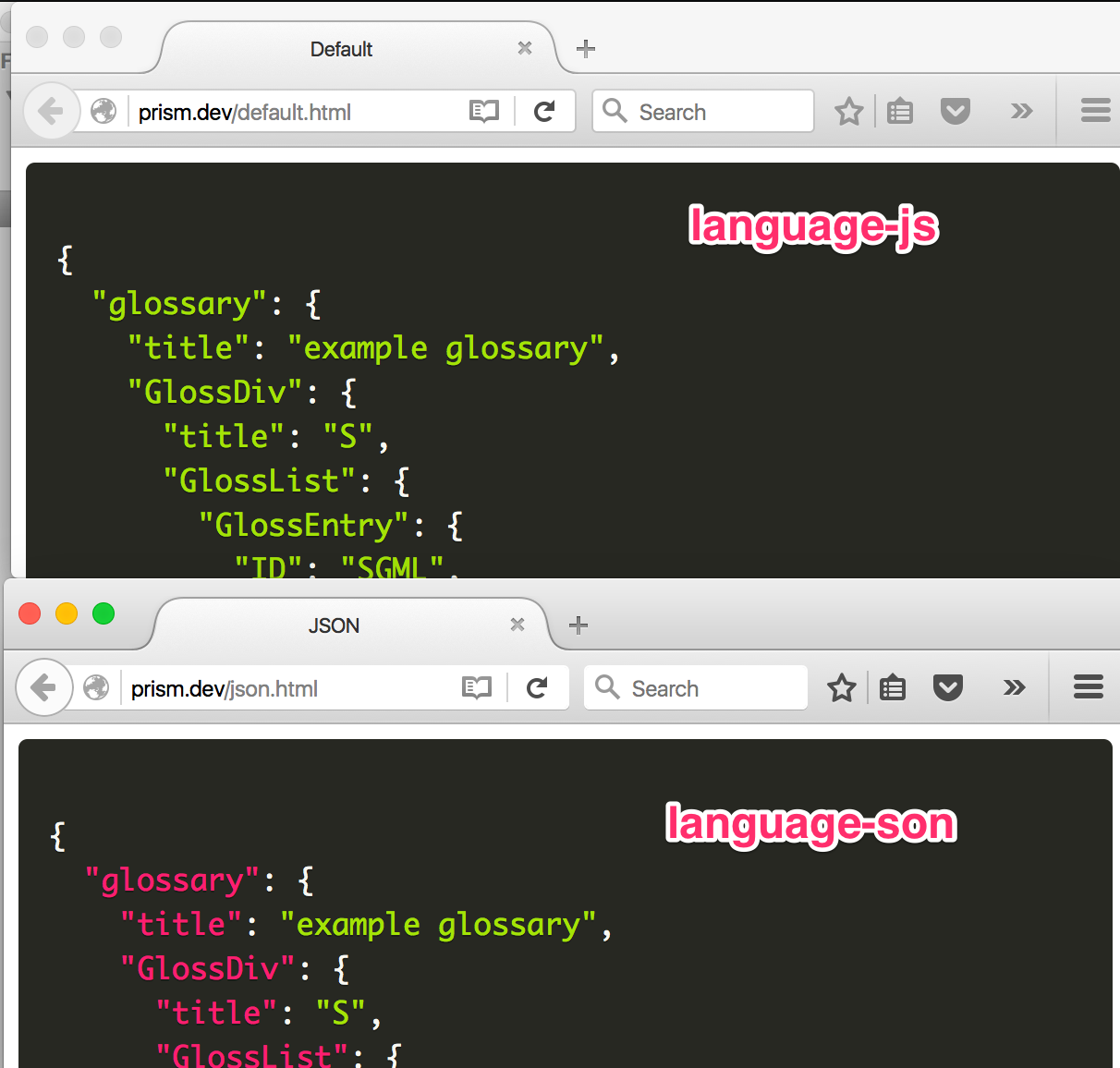Image resolution: width=1120 pixels, height=1068 pixels.
Task: Select the JSON tab
Action: pos(334,625)
